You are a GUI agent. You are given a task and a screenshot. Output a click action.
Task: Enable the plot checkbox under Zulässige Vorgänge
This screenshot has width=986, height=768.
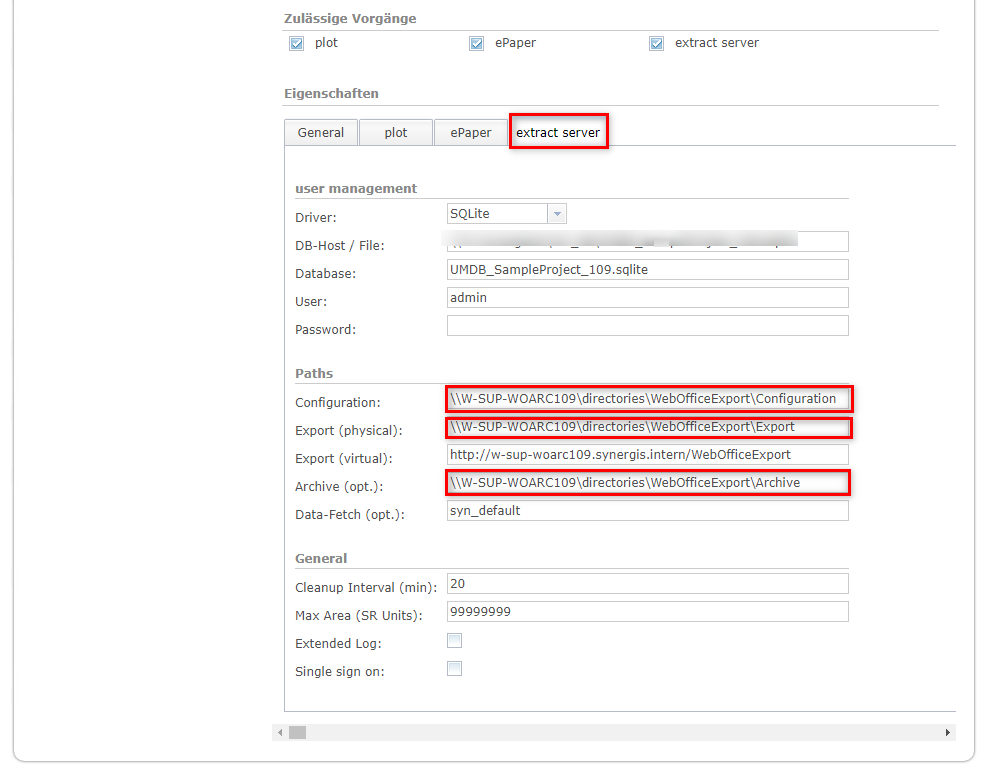point(296,43)
